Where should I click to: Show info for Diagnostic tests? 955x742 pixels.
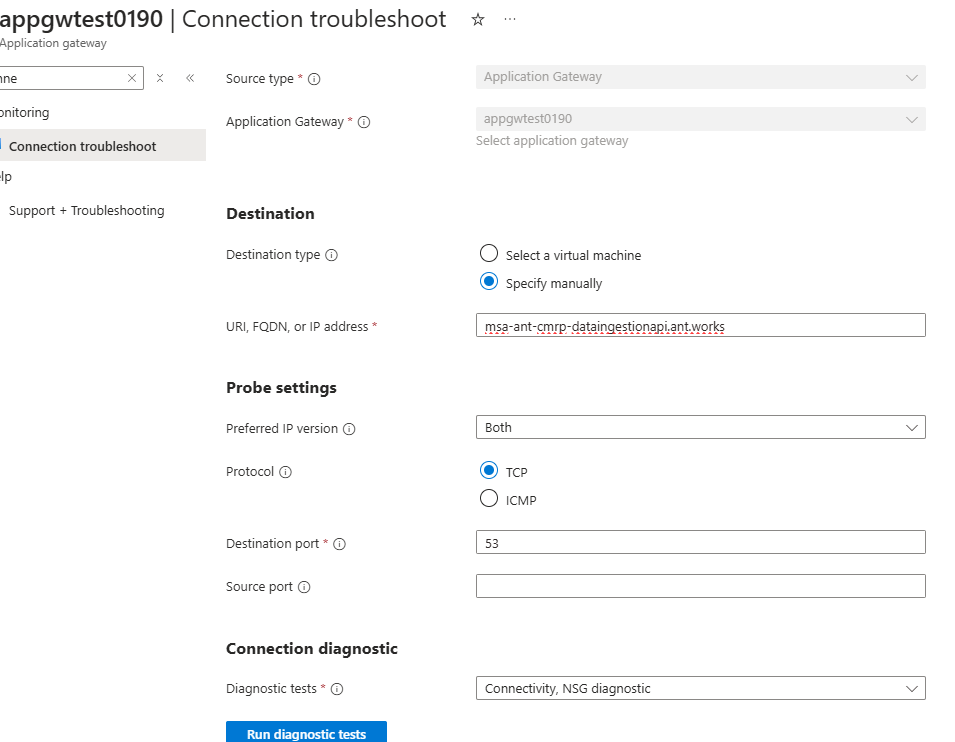point(337,689)
